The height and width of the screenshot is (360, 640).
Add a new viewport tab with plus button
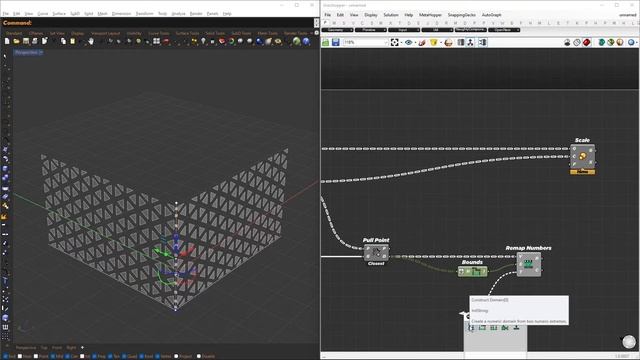82,348
